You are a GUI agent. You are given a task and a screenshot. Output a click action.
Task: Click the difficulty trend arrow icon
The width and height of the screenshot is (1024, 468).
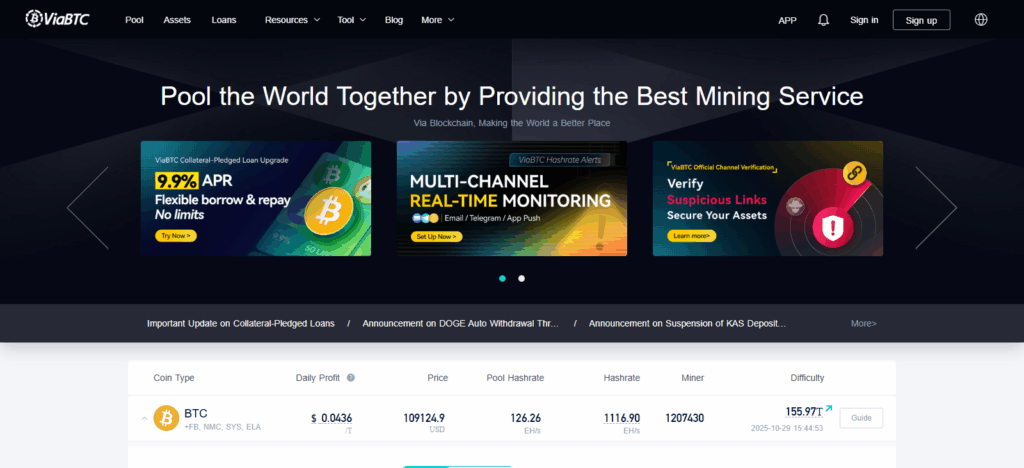(829, 409)
